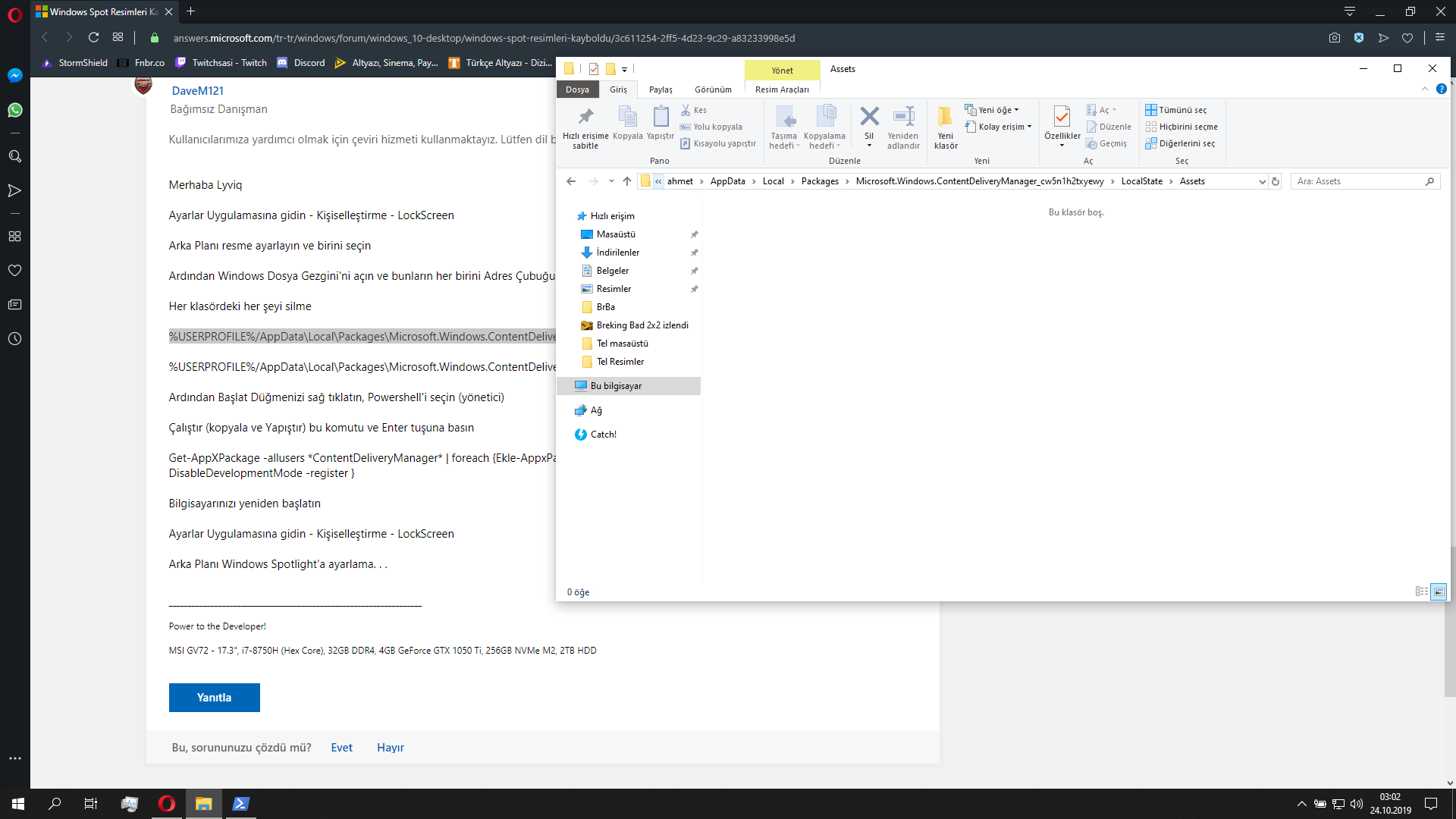
Task: Click the up-folder arrow in Explorer
Action: 626,181
